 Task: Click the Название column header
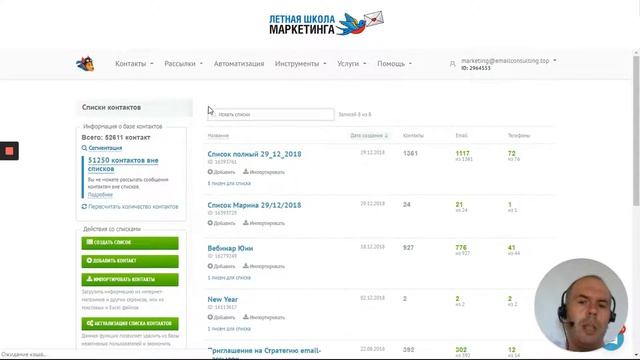click(x=218, y=136)
